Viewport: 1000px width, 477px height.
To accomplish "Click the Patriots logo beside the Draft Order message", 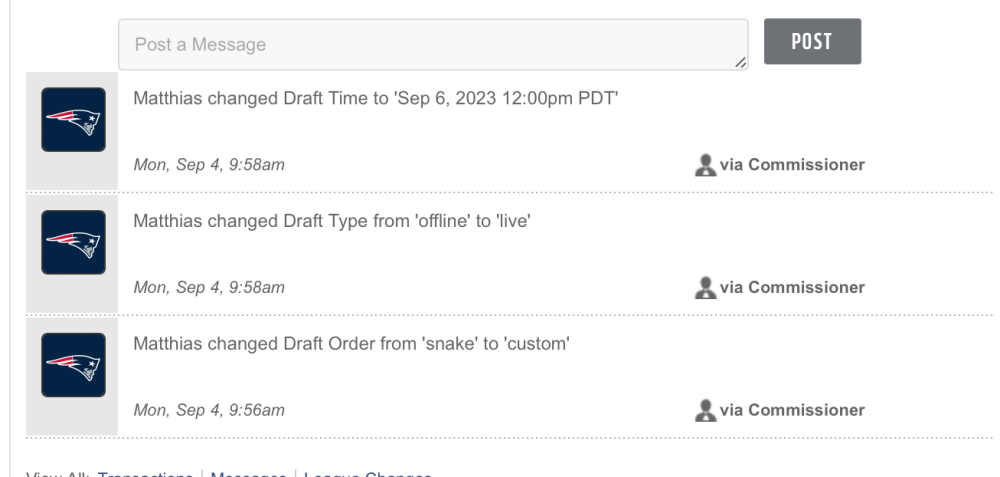I will pos(73,365).
